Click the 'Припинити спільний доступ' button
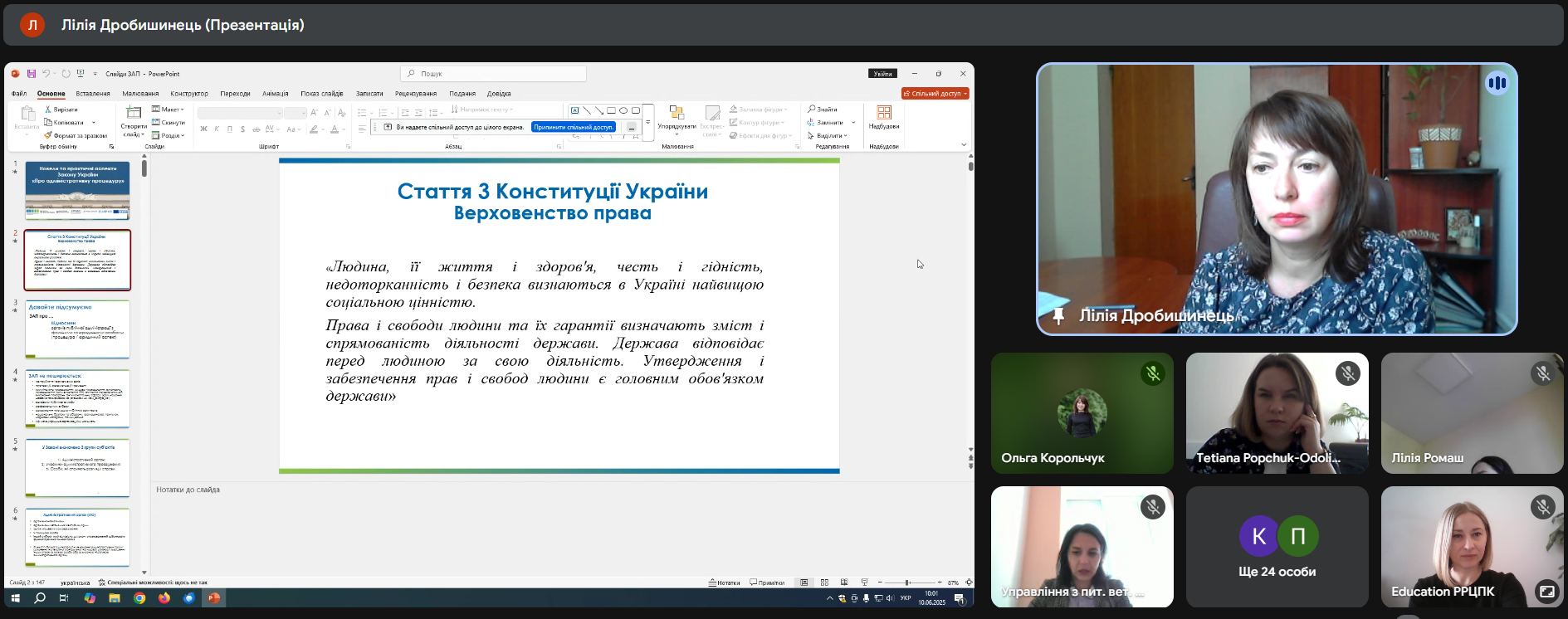The image size is (1568, 619). click(574, 127)
